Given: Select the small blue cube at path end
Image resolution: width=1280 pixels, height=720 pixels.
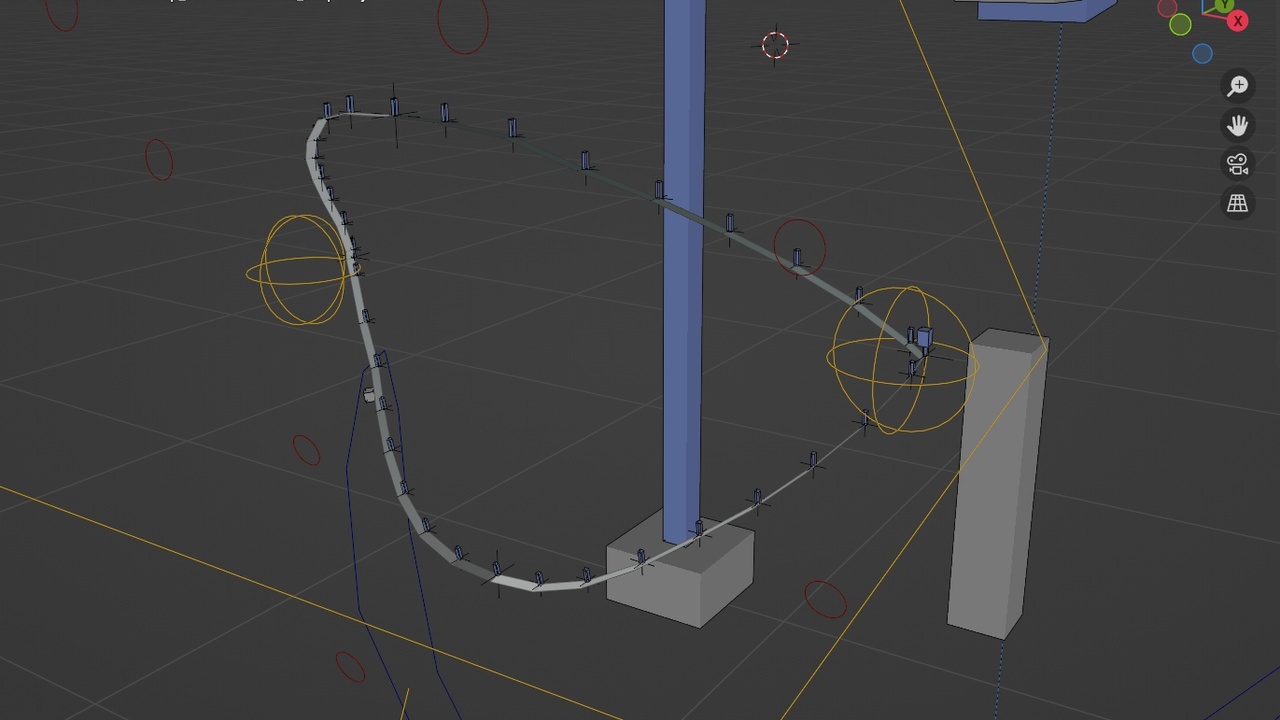Looking at the screenshot, I should click(x=924, y=338).
